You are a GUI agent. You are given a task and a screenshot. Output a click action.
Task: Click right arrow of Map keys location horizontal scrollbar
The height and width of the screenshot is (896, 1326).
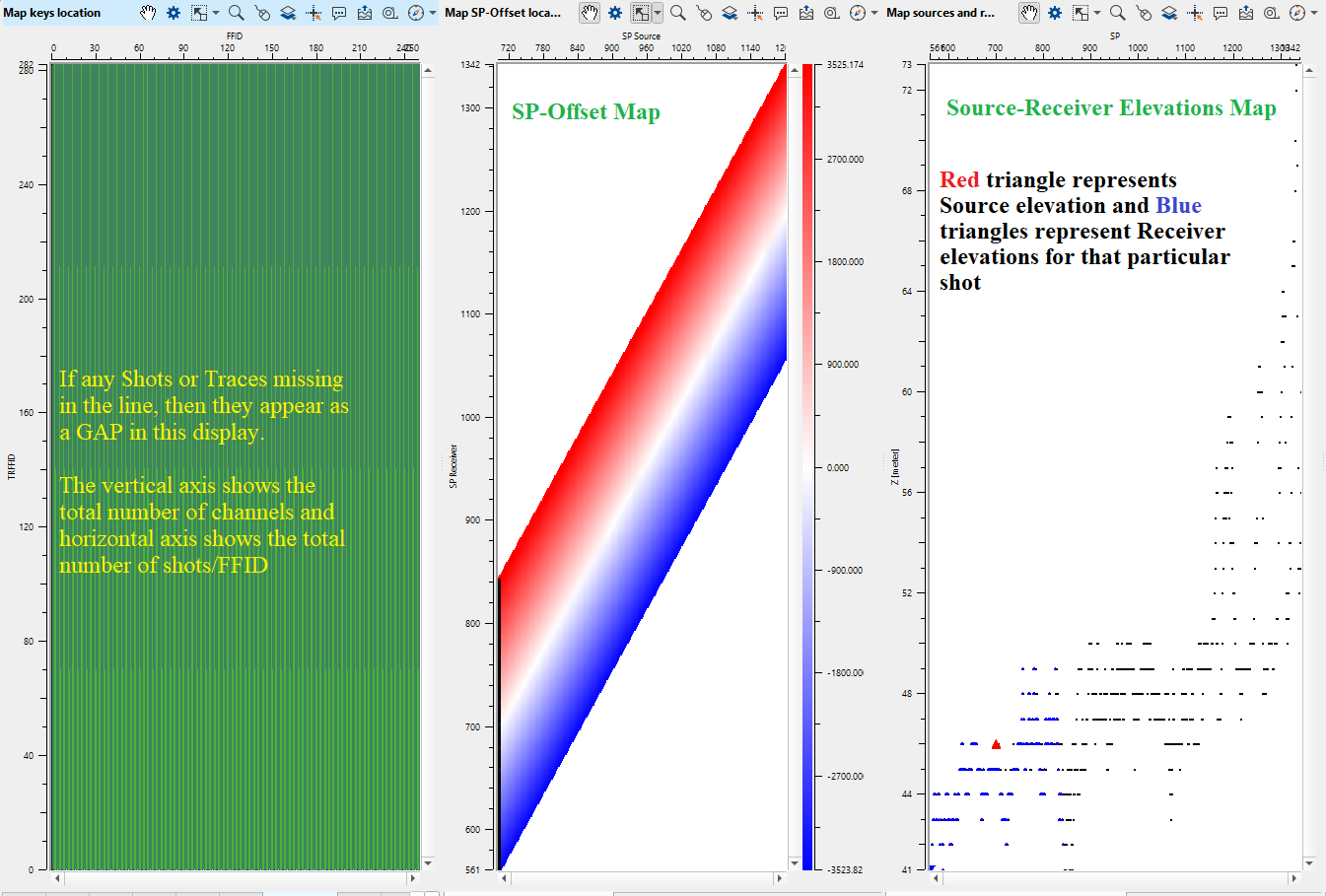pyautogui.click(x=413, y=877)
